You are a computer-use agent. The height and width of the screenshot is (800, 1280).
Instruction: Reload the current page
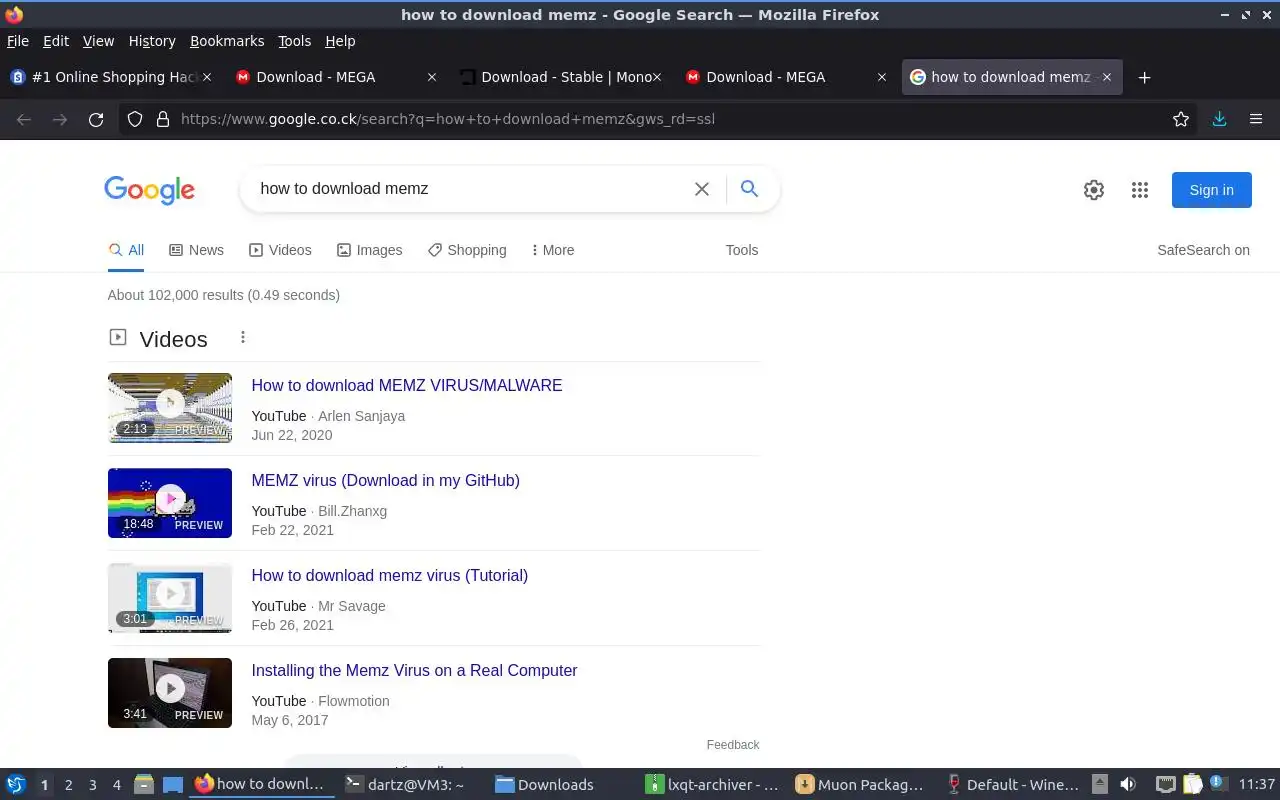point(96,119)
